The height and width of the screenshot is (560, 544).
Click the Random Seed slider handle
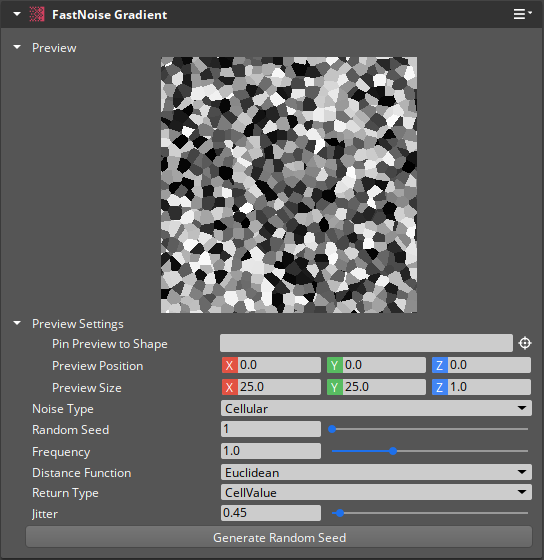click(x=332, y=429)
